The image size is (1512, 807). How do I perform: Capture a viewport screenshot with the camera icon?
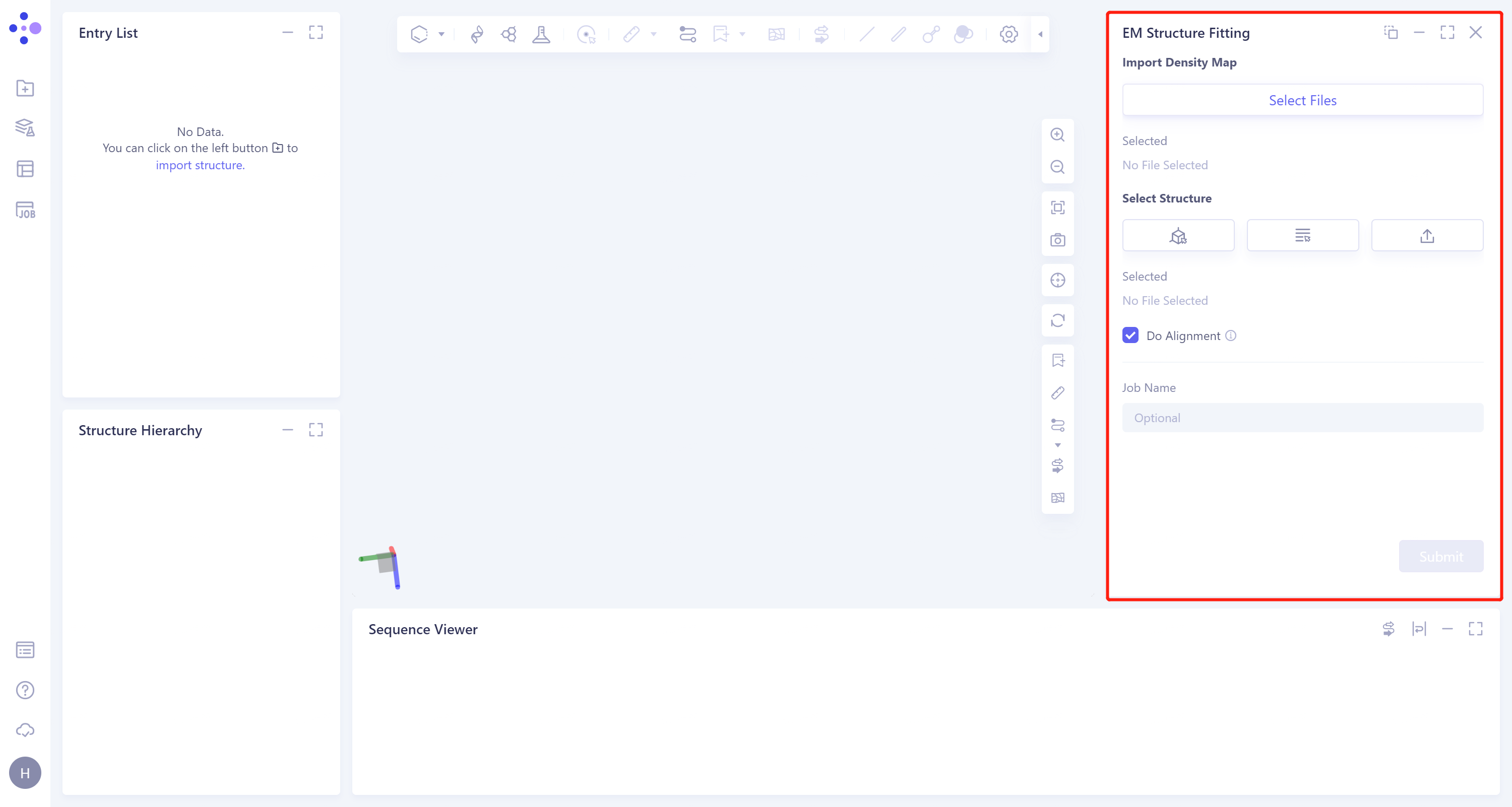point(1058,240)
